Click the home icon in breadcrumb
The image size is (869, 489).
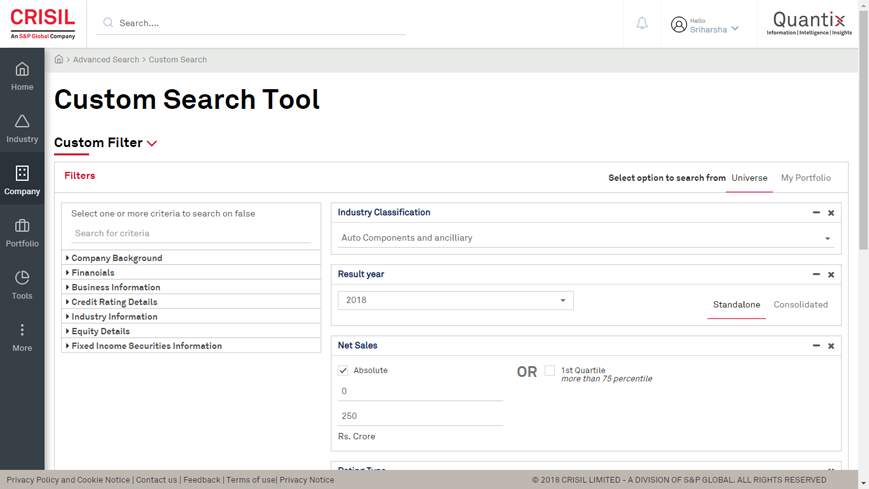click(59, 60)
